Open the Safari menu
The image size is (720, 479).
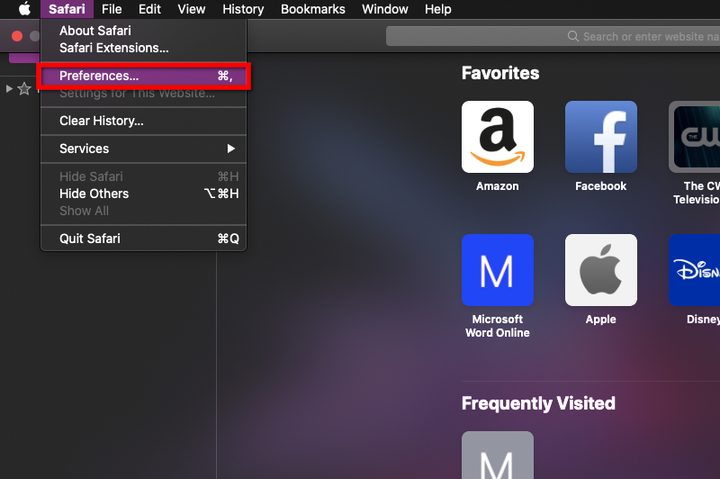(x=67, y=9)
